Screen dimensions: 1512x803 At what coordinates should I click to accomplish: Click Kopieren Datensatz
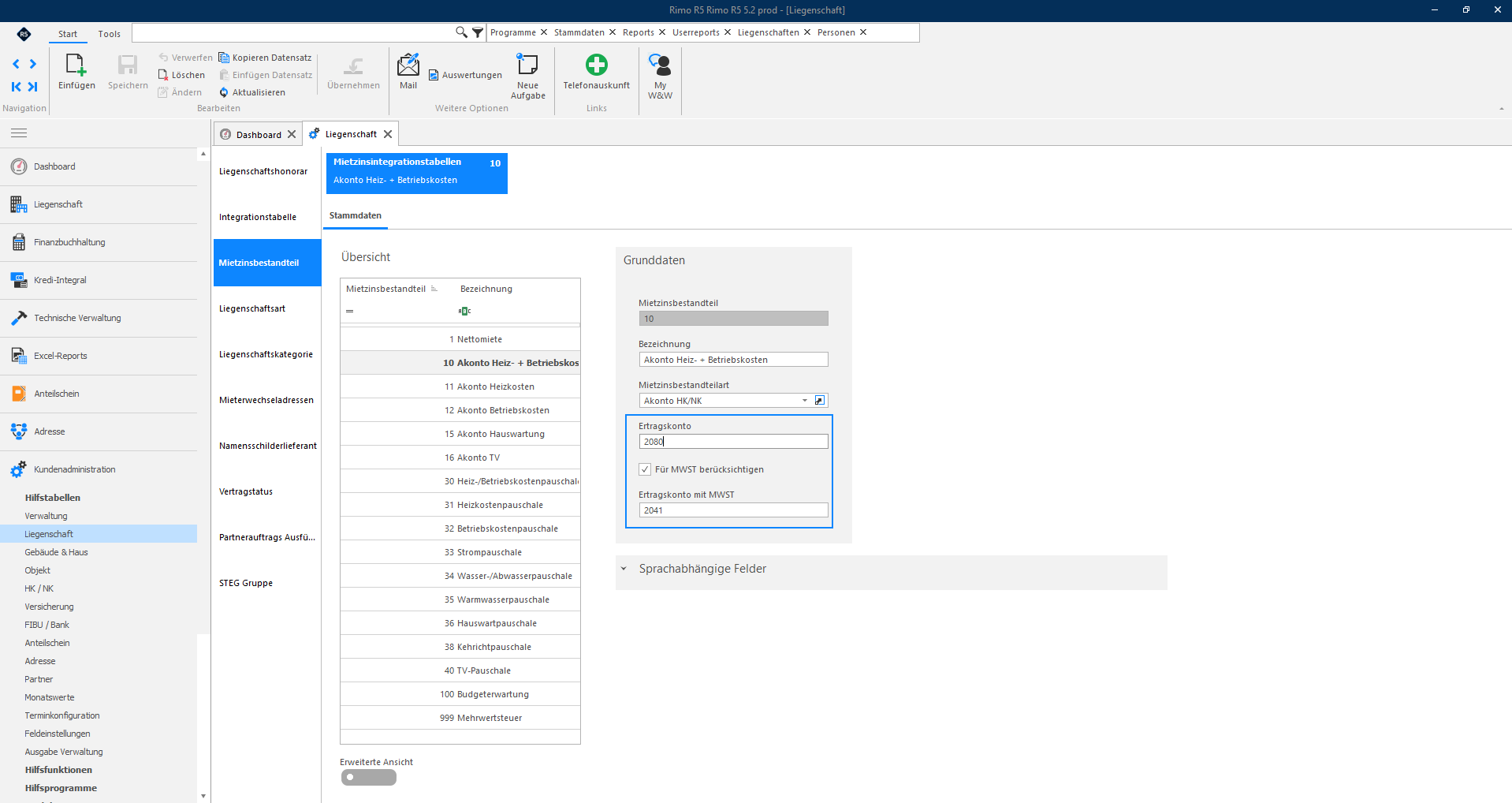tap(265, 58)
